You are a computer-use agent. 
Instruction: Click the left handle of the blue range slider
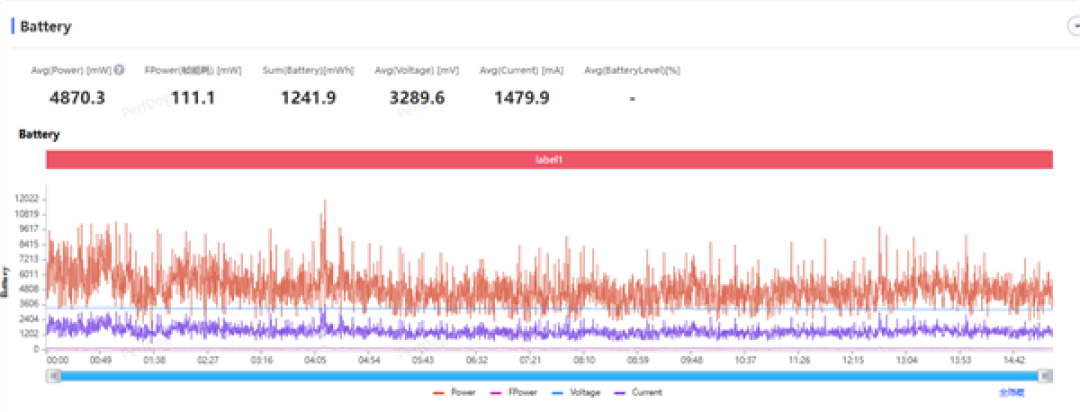point(53,376)
